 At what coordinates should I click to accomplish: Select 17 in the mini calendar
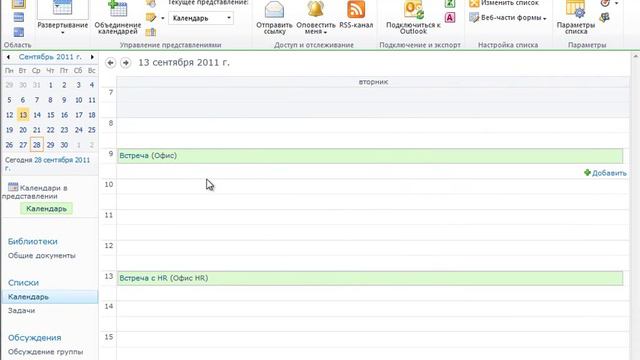point(78,115)
